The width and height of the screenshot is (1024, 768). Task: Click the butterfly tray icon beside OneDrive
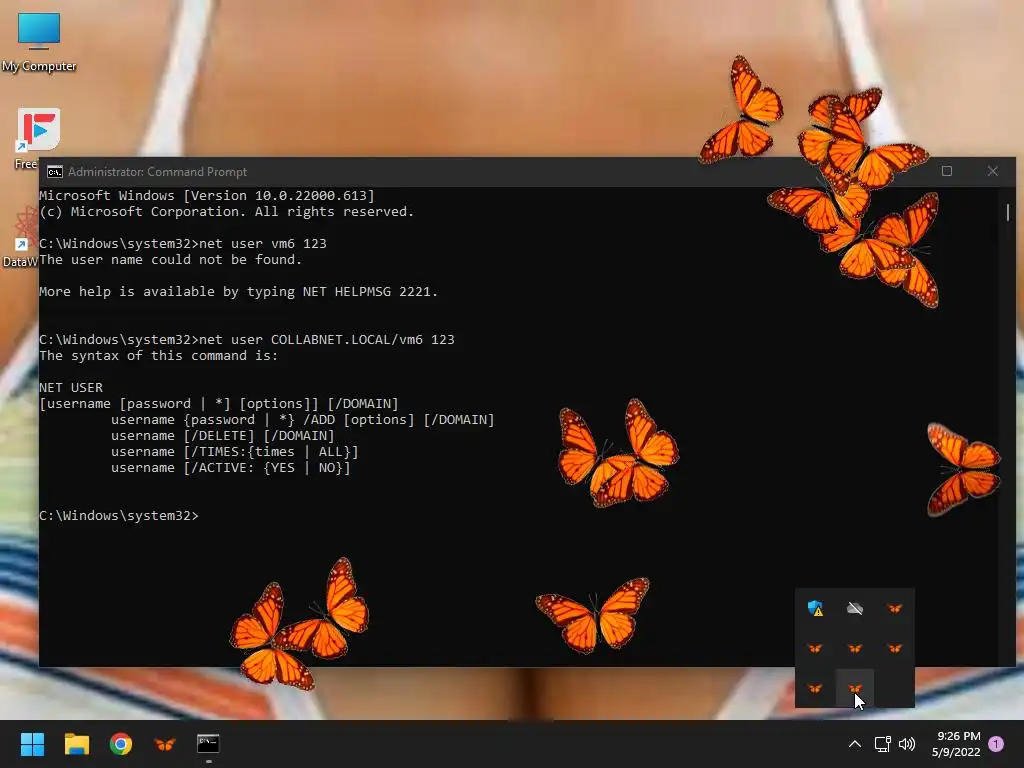coord(895,609)
